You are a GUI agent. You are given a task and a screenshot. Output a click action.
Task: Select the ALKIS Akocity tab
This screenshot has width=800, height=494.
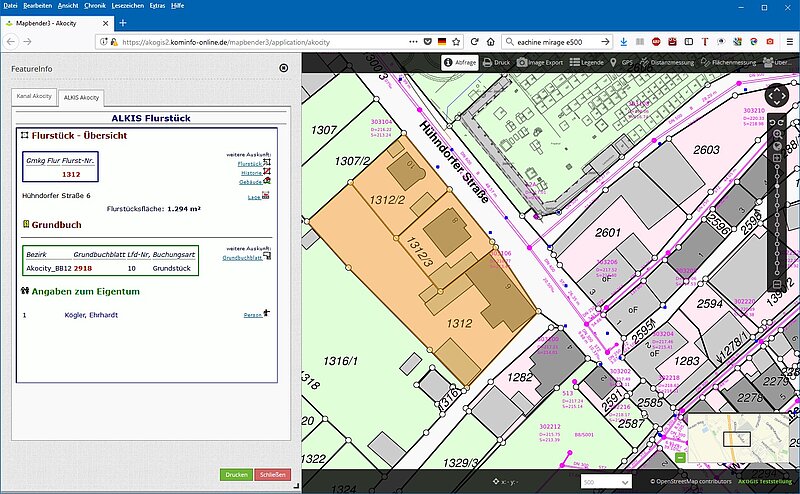(x=81, y=97)
